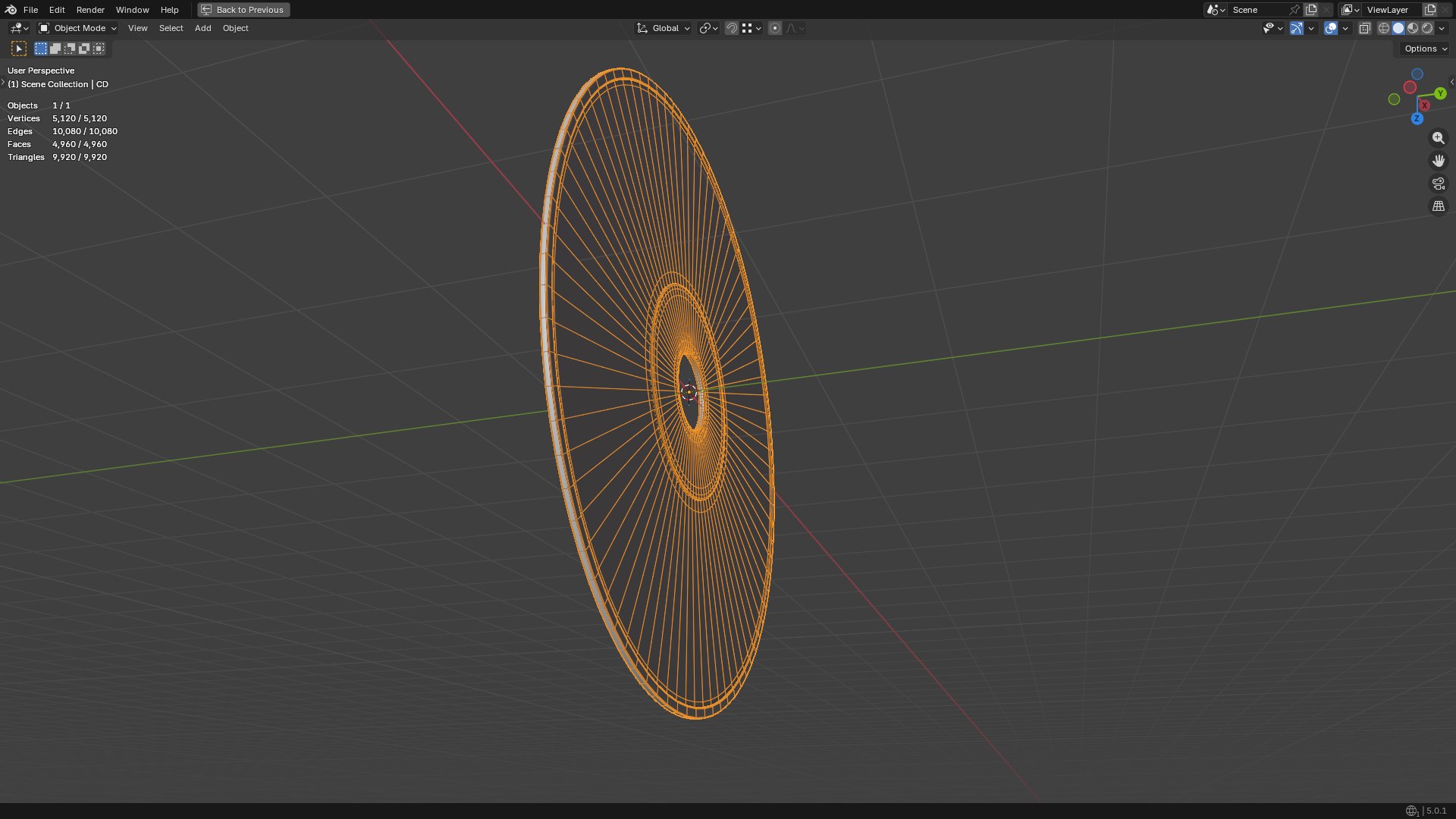1456x819 pixels.
Task: Open the Options dropdown
Action: point(1425,49)
